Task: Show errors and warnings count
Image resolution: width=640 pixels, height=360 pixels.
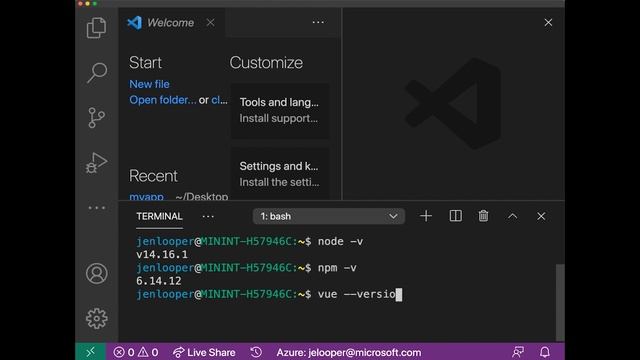Action: coord(136,352)
